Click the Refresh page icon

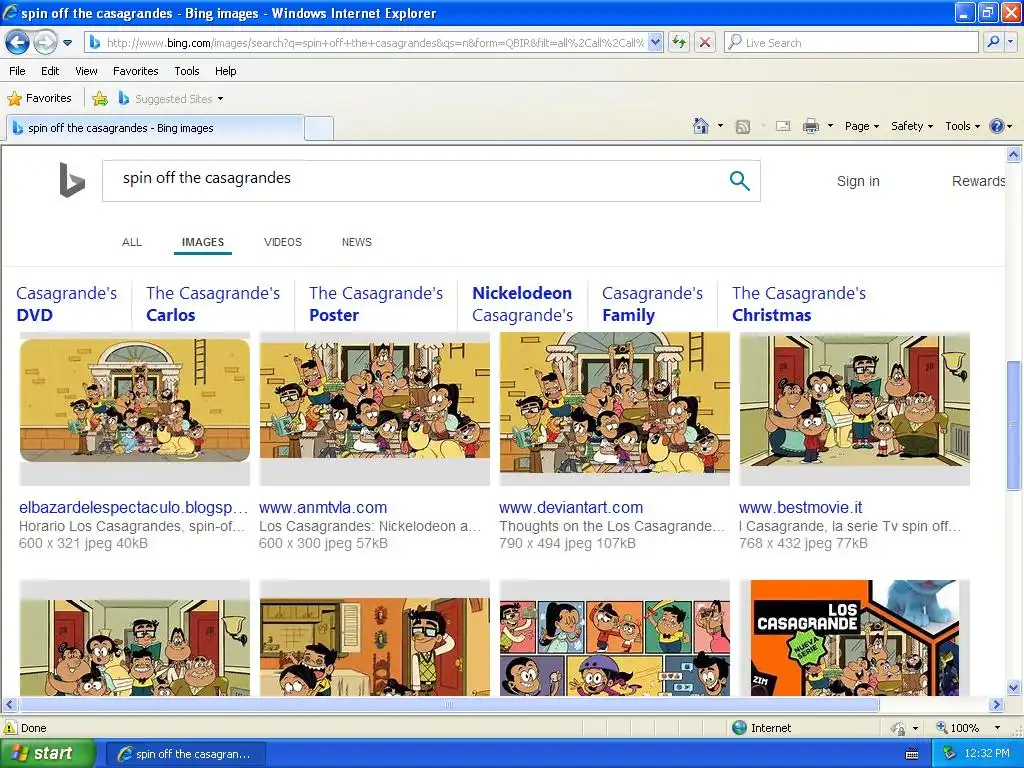coord(679,42)
